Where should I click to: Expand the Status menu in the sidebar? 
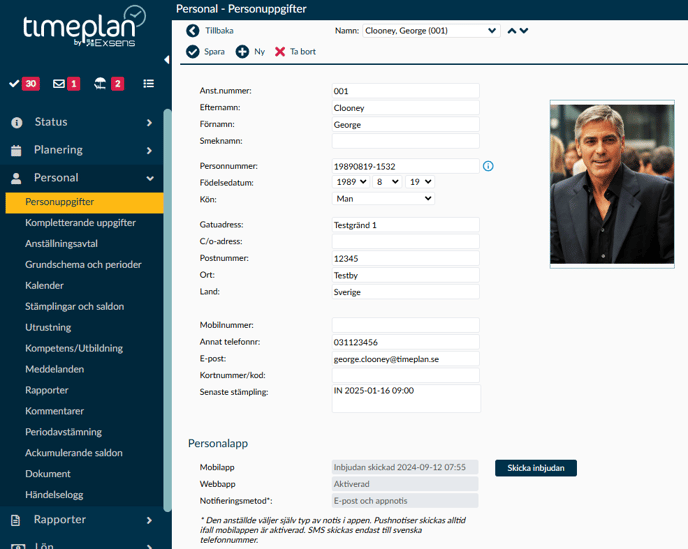(82, 122)
